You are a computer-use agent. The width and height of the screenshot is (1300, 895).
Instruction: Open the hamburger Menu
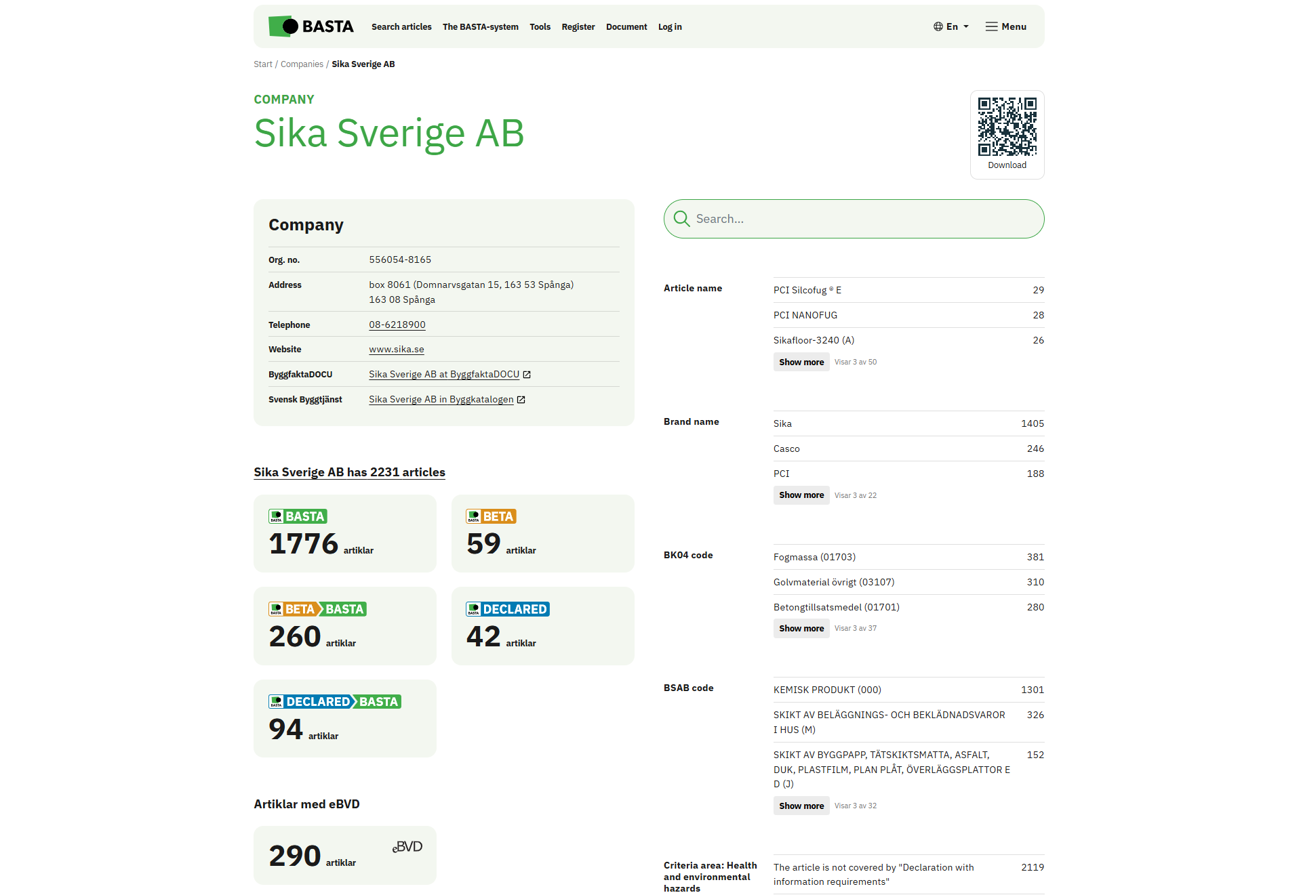[1006, 27]
